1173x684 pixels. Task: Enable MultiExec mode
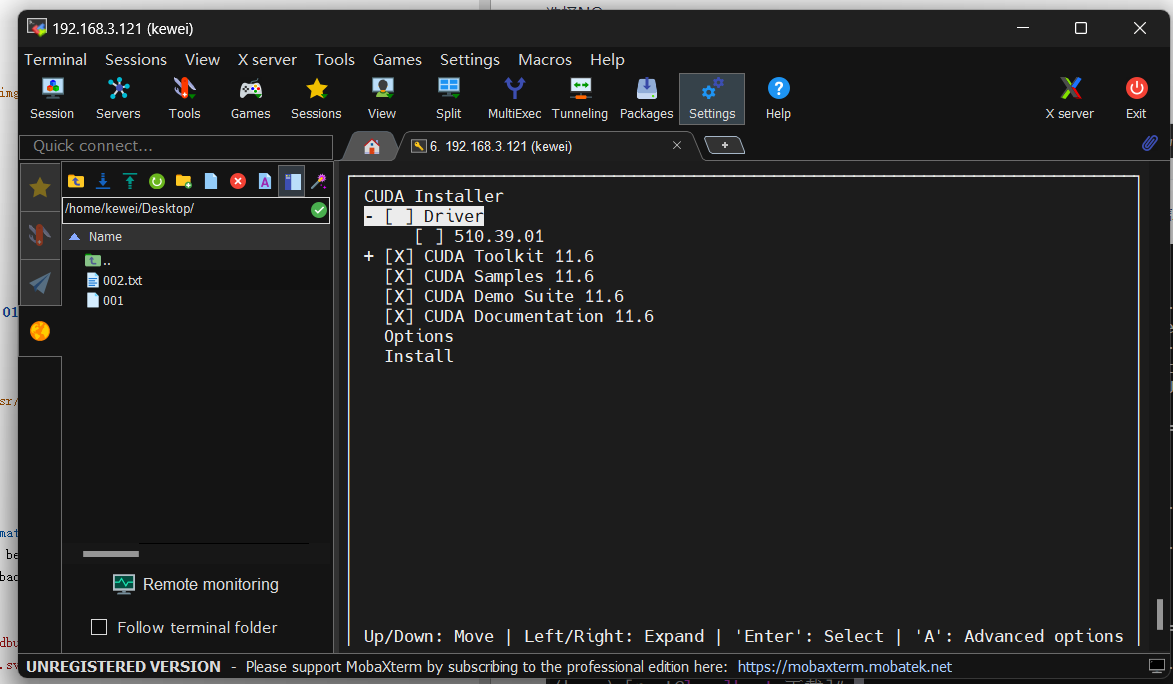(x=515, y=99)
